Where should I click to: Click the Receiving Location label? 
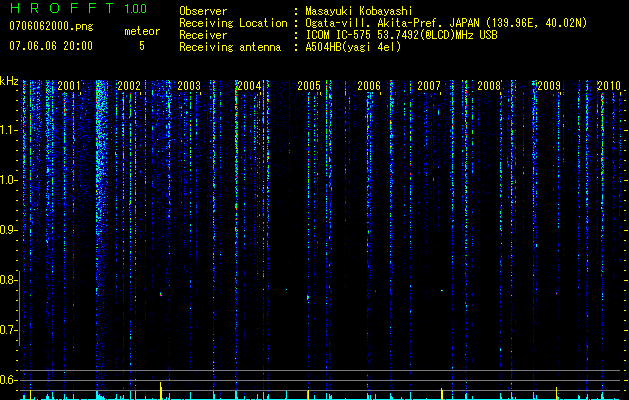coord(233,23)
